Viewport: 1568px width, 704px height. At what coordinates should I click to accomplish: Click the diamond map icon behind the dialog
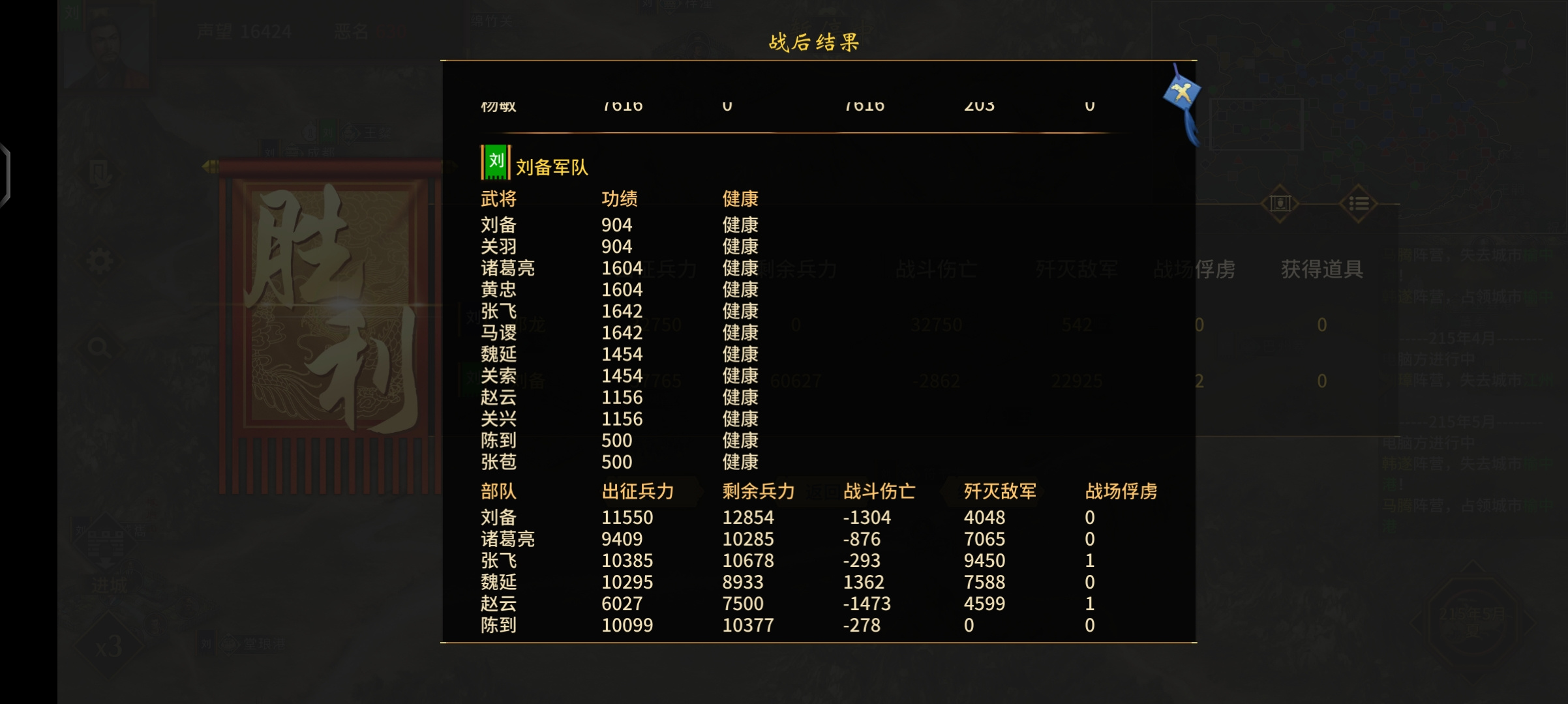click(x=1280, y=203)
